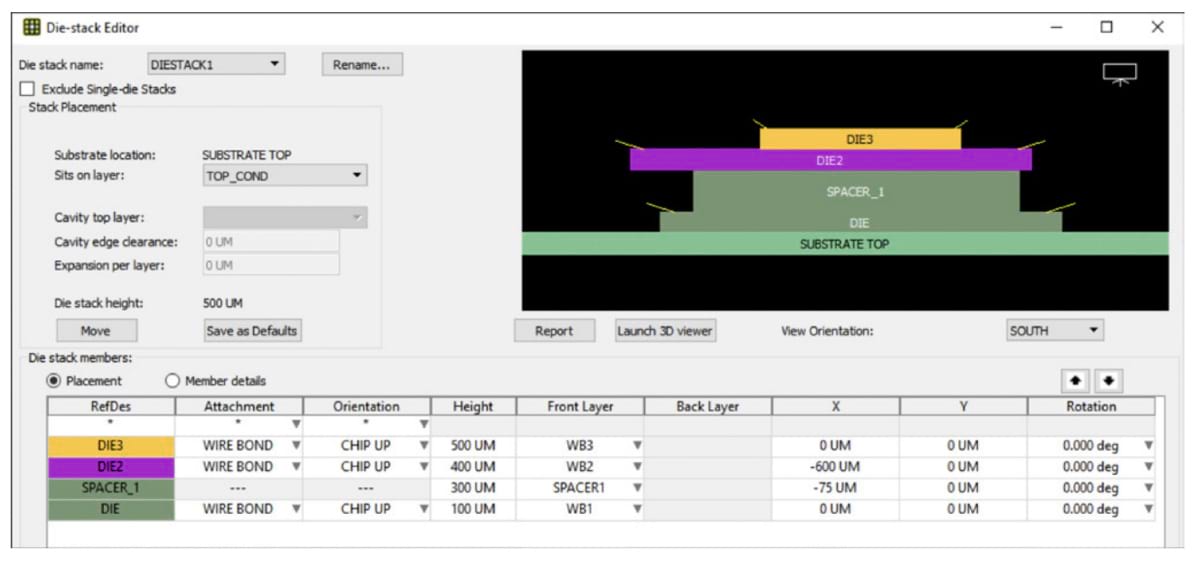Click the presentation screen icon in preview
This screenshot has height=563, width=1200.
point(1119,73)
